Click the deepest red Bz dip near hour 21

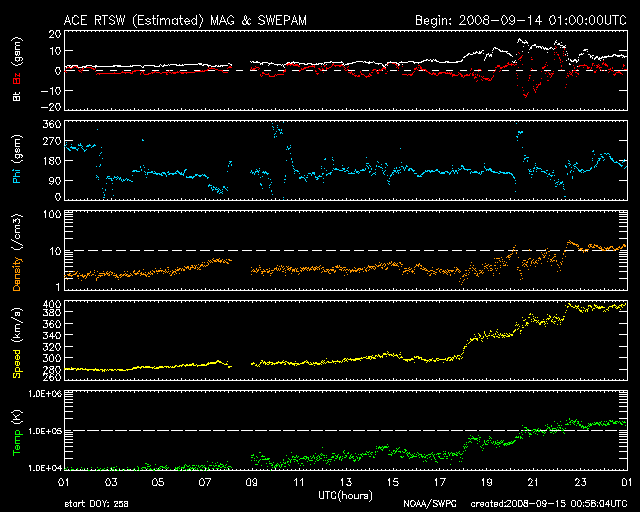[x=526, y=96]
